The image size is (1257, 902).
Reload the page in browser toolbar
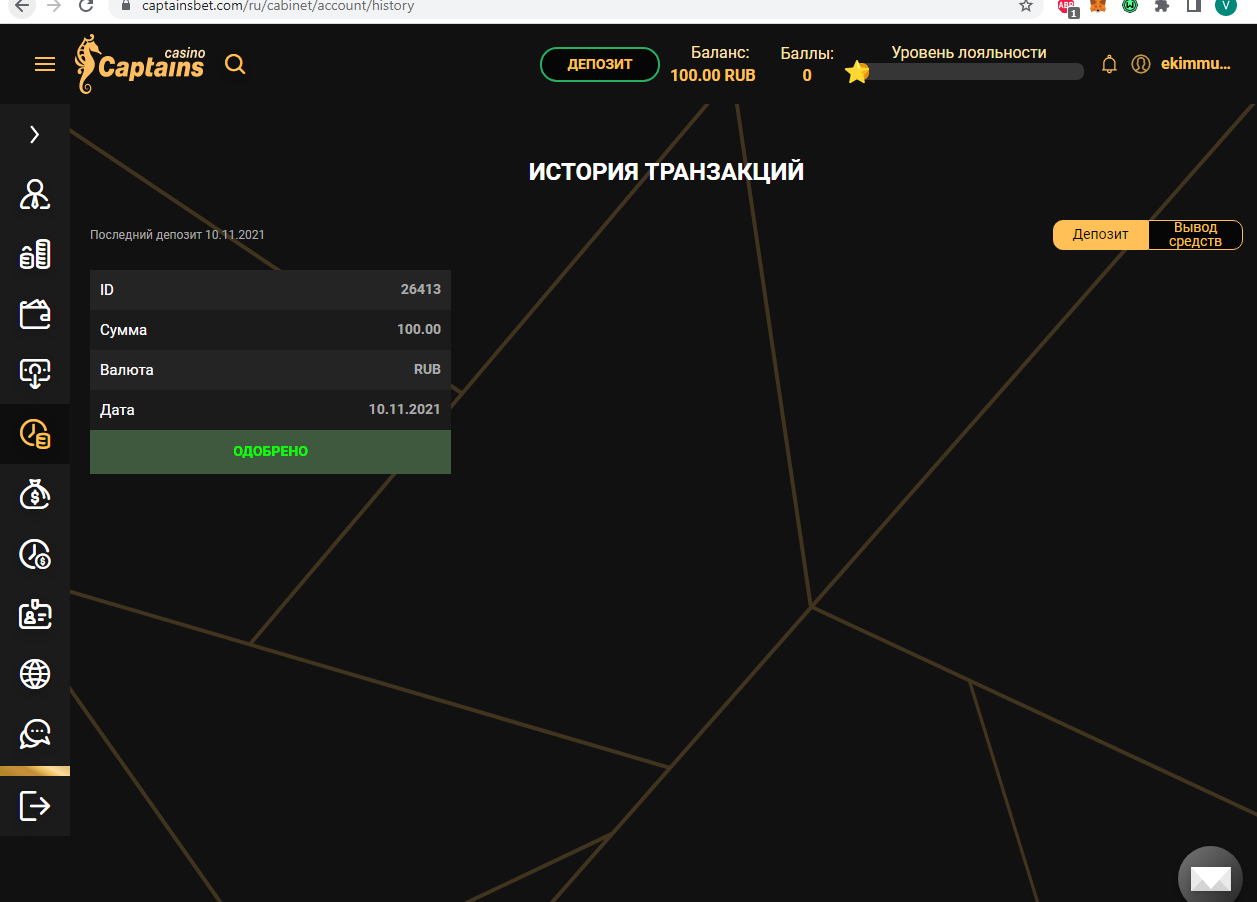(86, 6)
